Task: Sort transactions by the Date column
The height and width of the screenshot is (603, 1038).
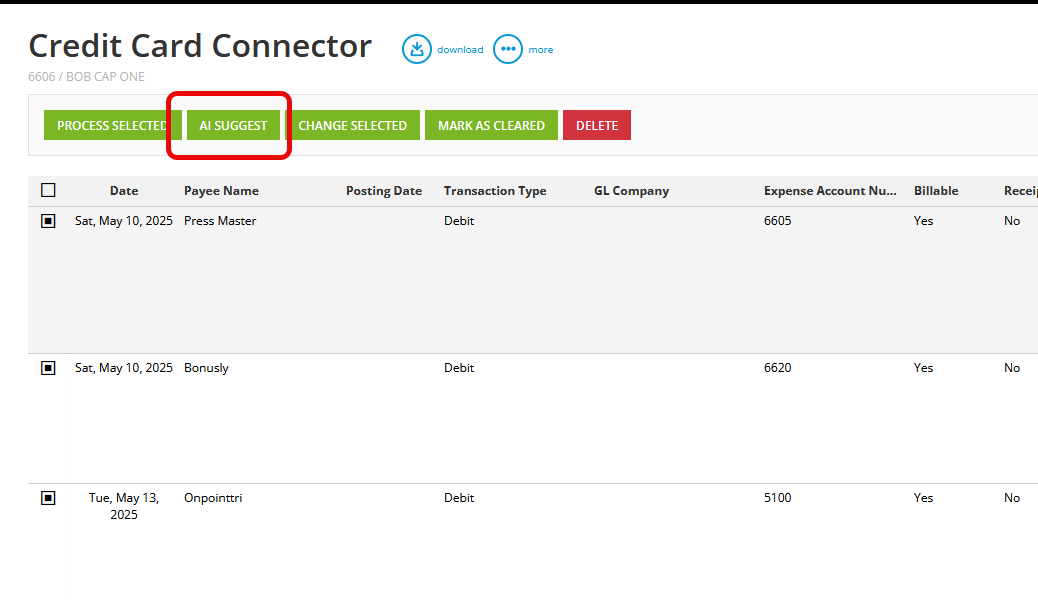Action: 123,190
